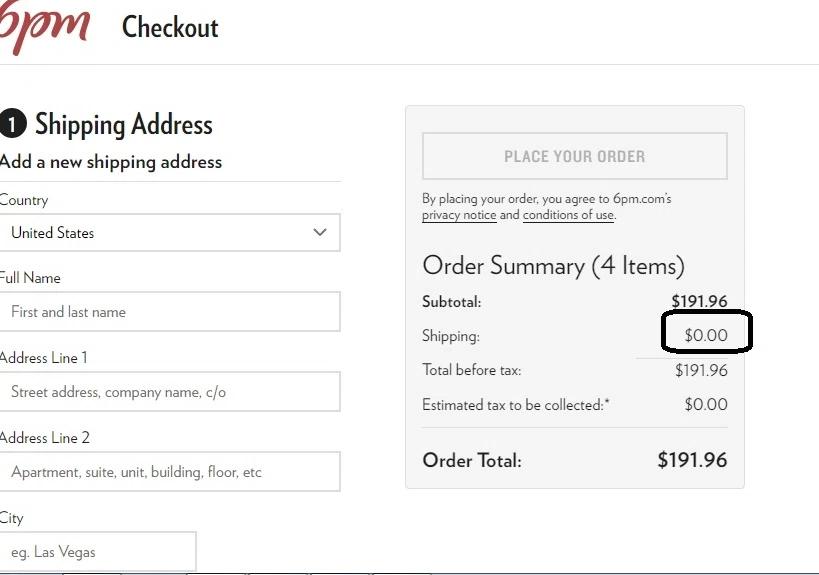
Task: Click the Address Line 1 label
Action: tap(43, 358)
